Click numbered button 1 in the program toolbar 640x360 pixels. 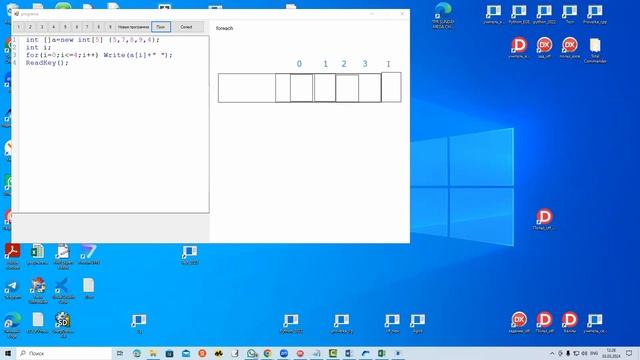pos(19,27)
